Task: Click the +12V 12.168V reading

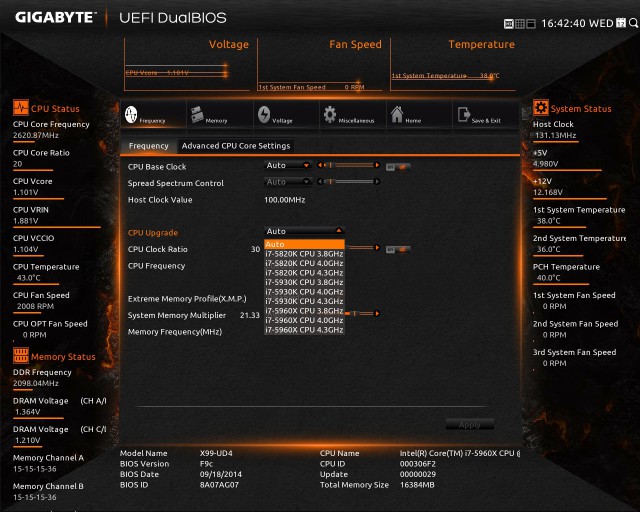Action: point(548,192)
